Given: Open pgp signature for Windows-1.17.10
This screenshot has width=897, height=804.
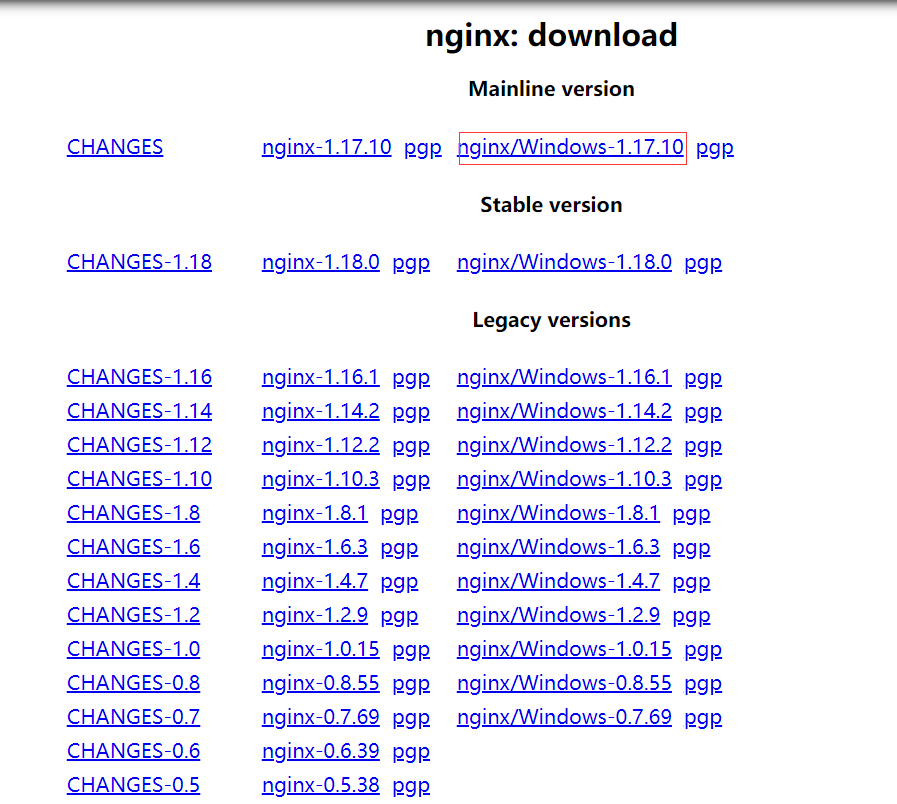Looking at the screenshot, I should click(x=714, y=147).
